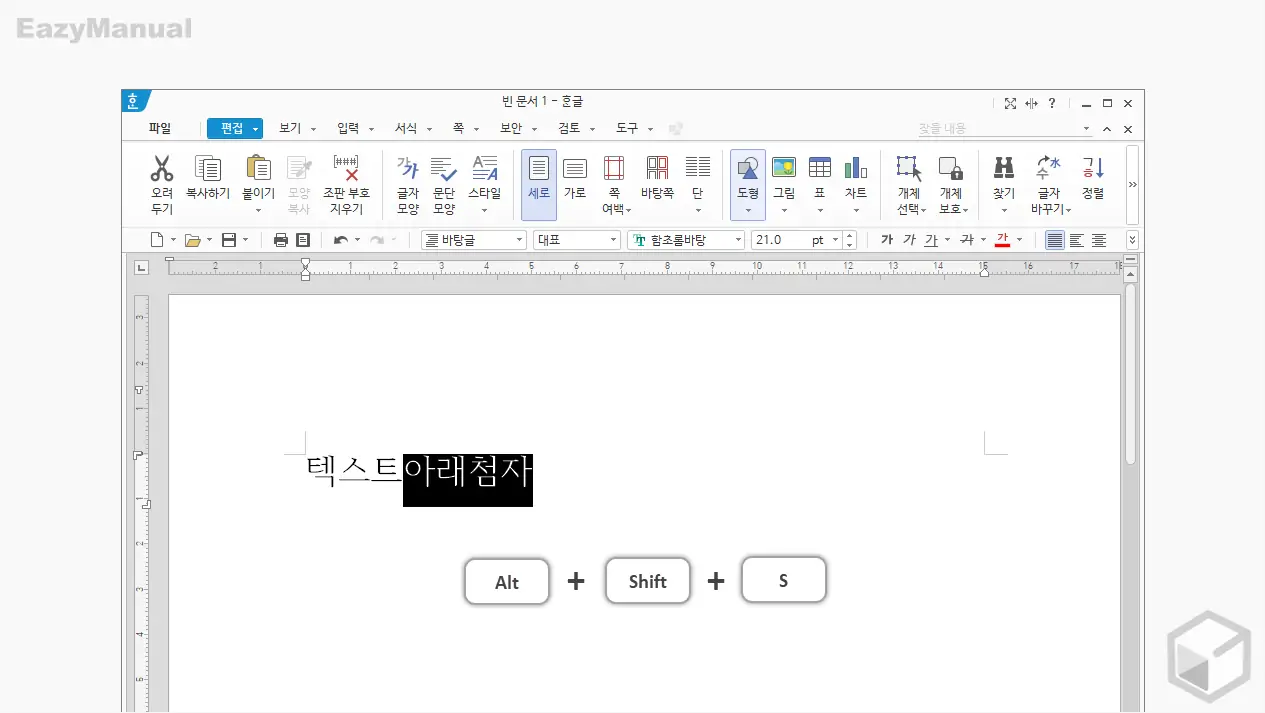1265x713 pixels.
Task: Click the 조판 부호 지우기 icon
Action: (346, 168)
